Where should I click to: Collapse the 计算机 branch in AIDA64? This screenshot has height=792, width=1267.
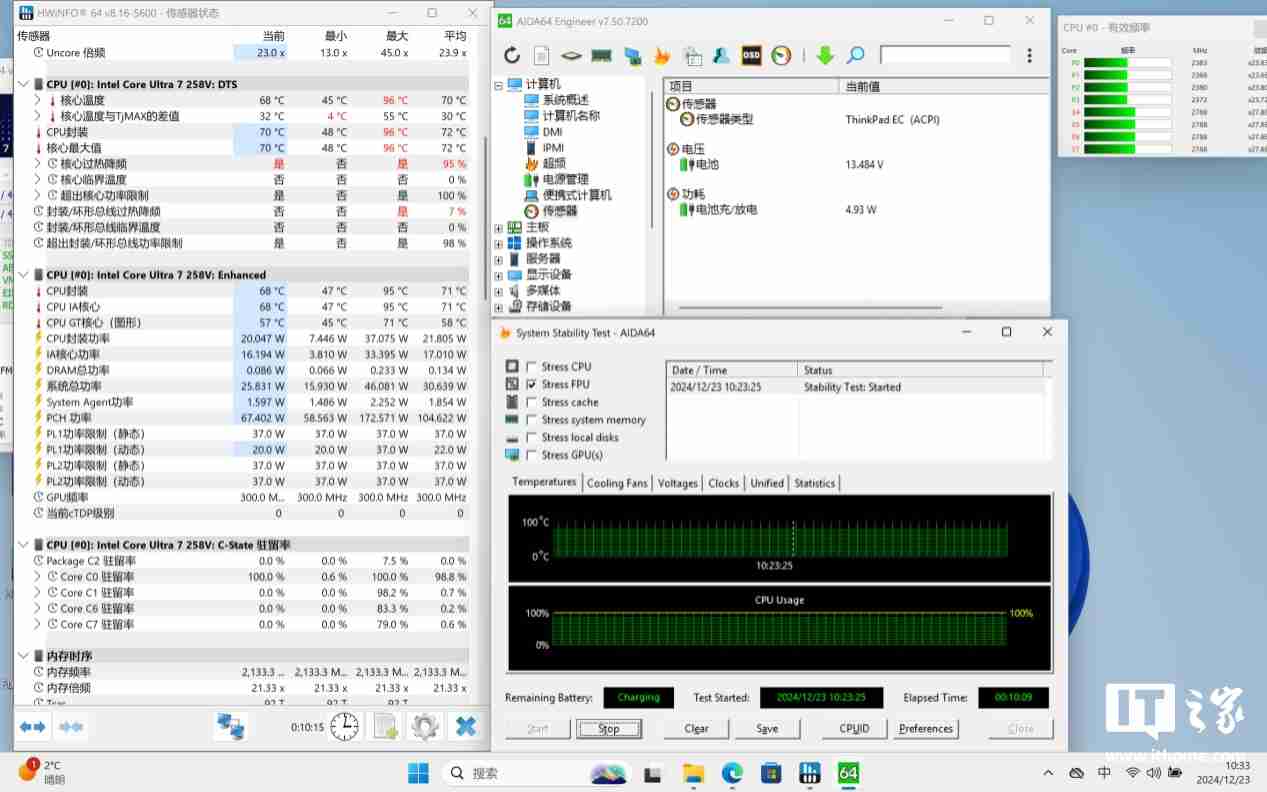point(497,84)
